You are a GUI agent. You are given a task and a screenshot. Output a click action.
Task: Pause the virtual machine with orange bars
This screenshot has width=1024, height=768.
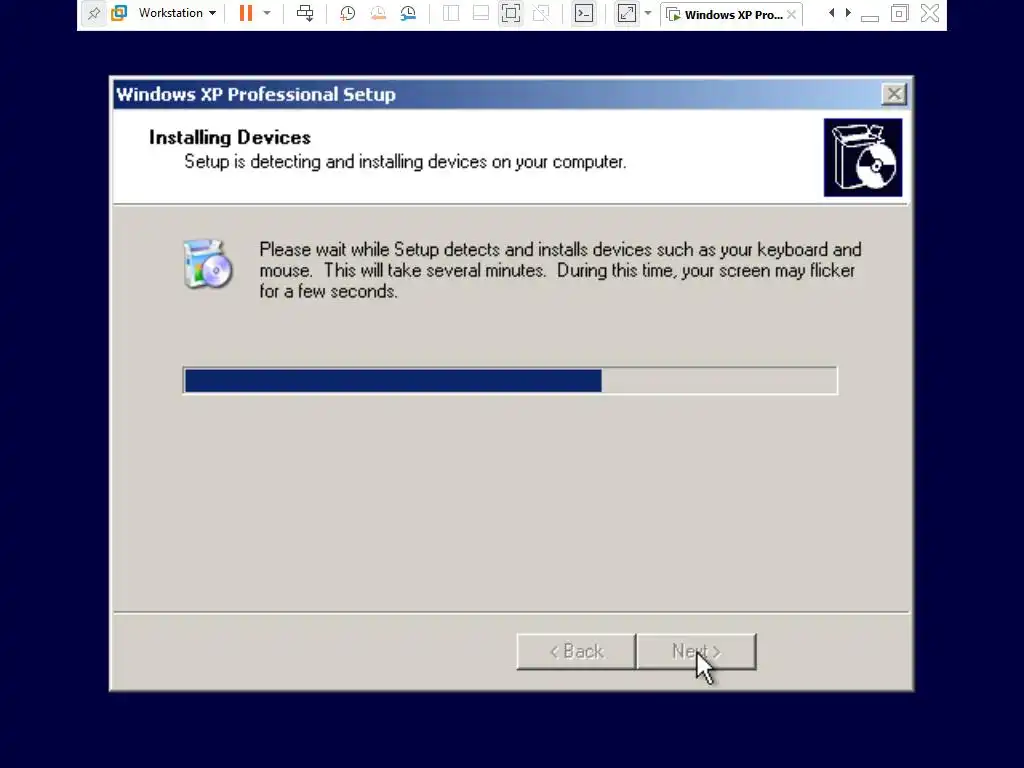246,13
